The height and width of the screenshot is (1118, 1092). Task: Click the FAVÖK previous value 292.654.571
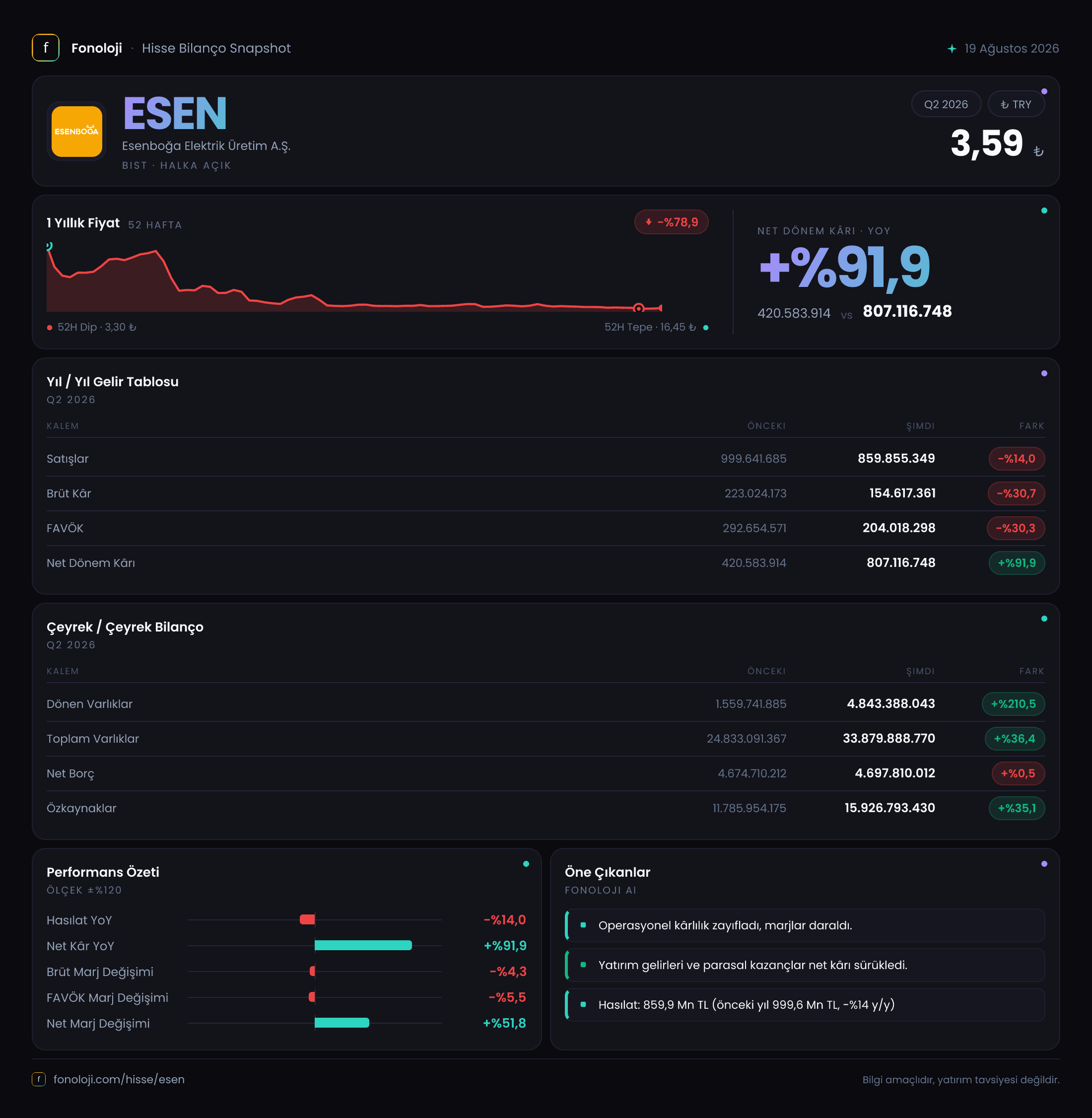point(754,528)
